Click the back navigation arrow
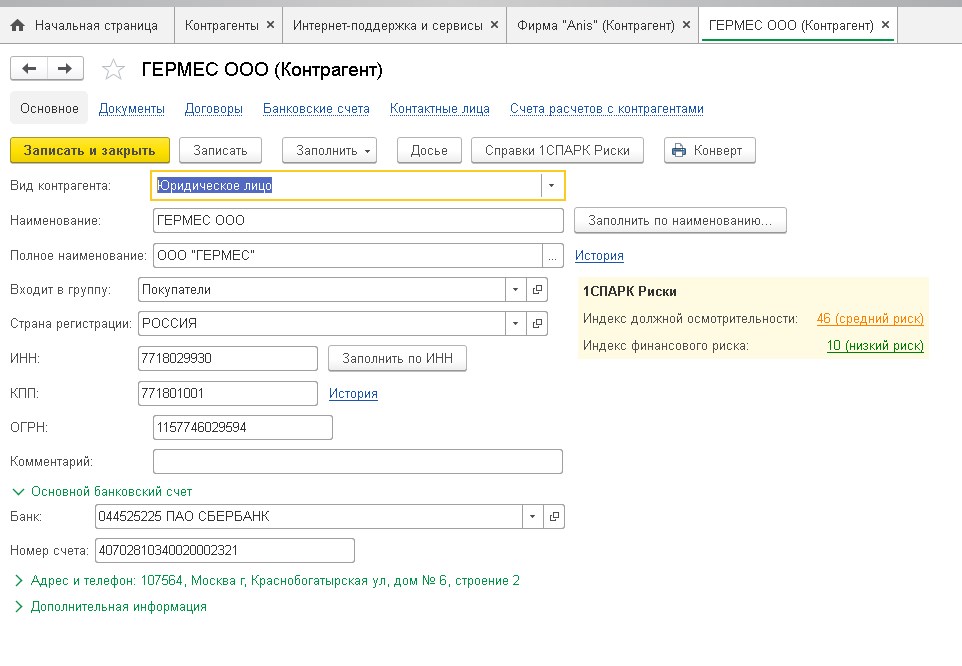This screenshot has width=962, height=666. pyautogui.click(x=29, y=68)
